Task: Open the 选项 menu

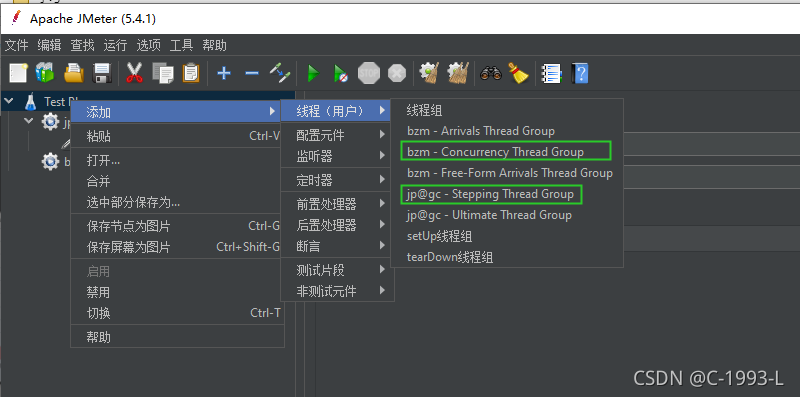Action: (x=148, y=45)
